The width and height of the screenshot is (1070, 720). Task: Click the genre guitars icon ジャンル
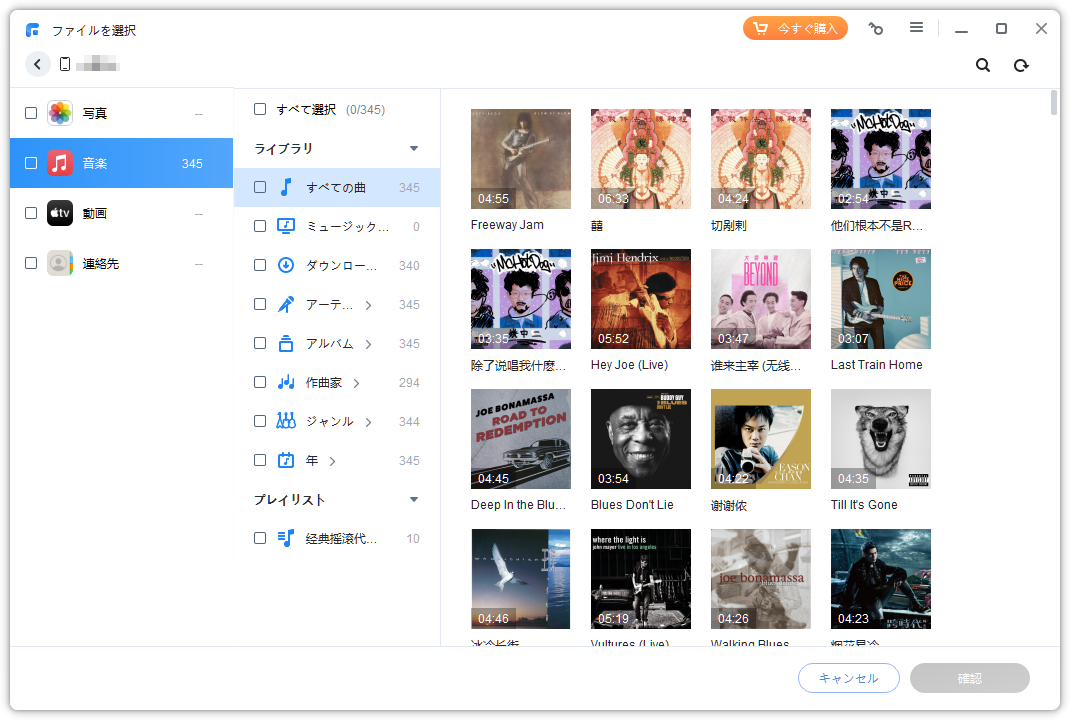286,421
